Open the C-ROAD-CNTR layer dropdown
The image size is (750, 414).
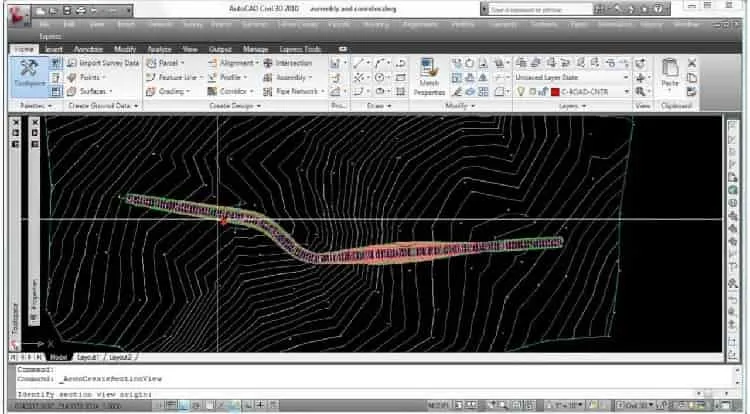tap(626, 91)
